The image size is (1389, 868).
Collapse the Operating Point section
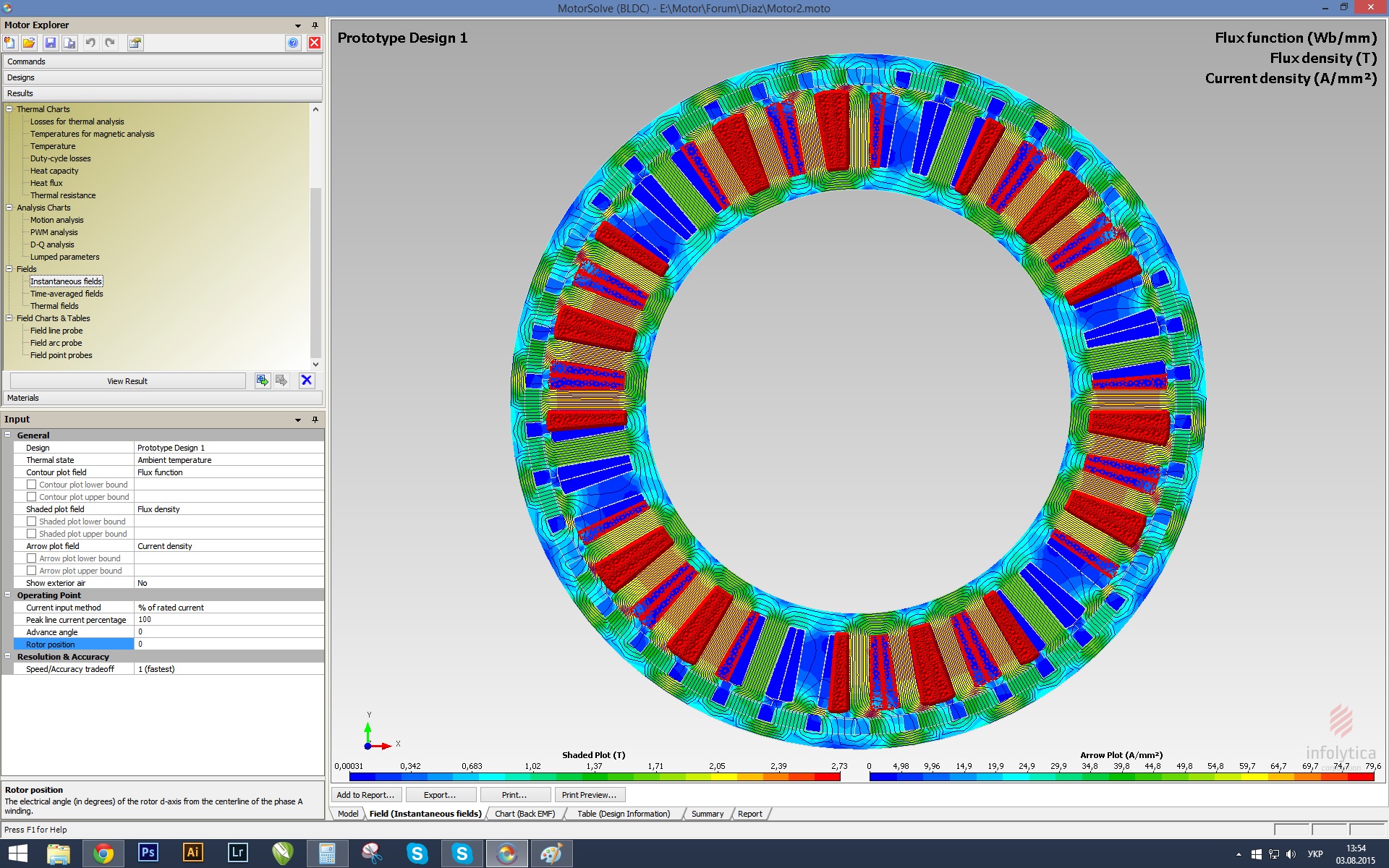point(8,595)
